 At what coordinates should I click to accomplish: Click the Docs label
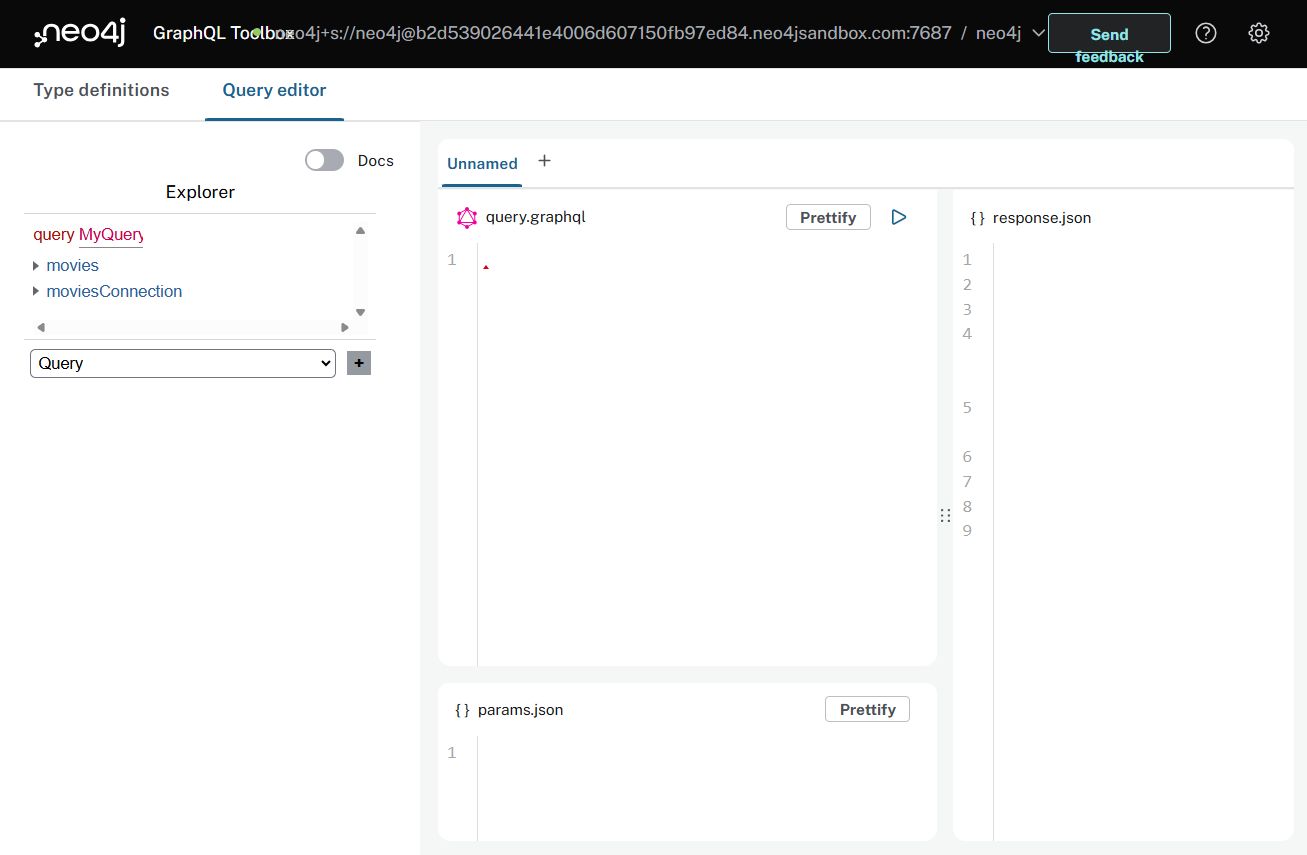tap(376, 161)
